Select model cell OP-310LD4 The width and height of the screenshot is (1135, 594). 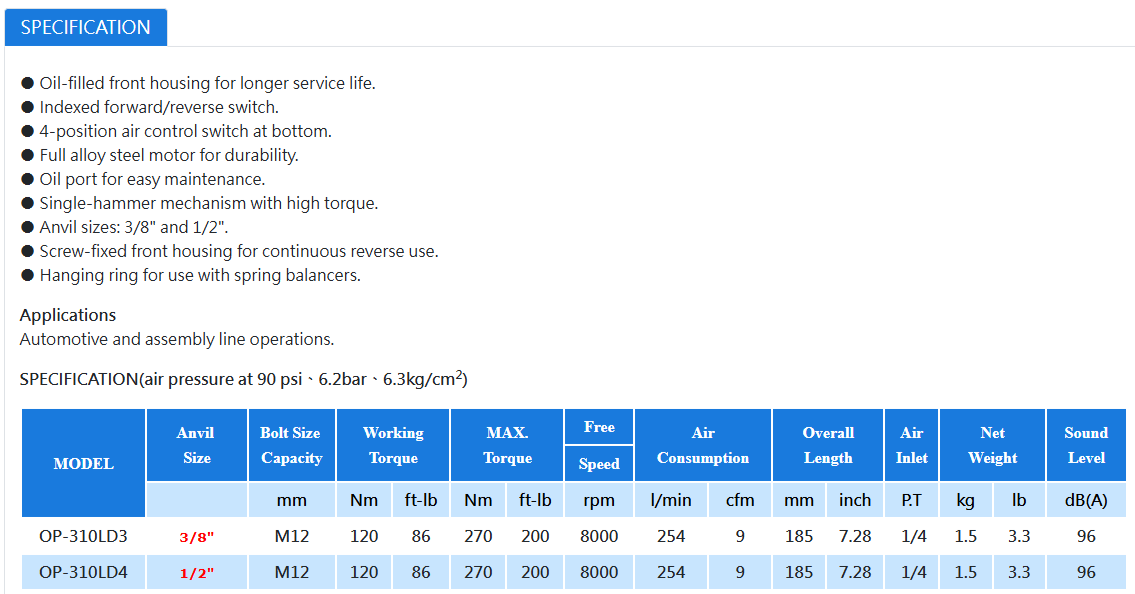83,572
